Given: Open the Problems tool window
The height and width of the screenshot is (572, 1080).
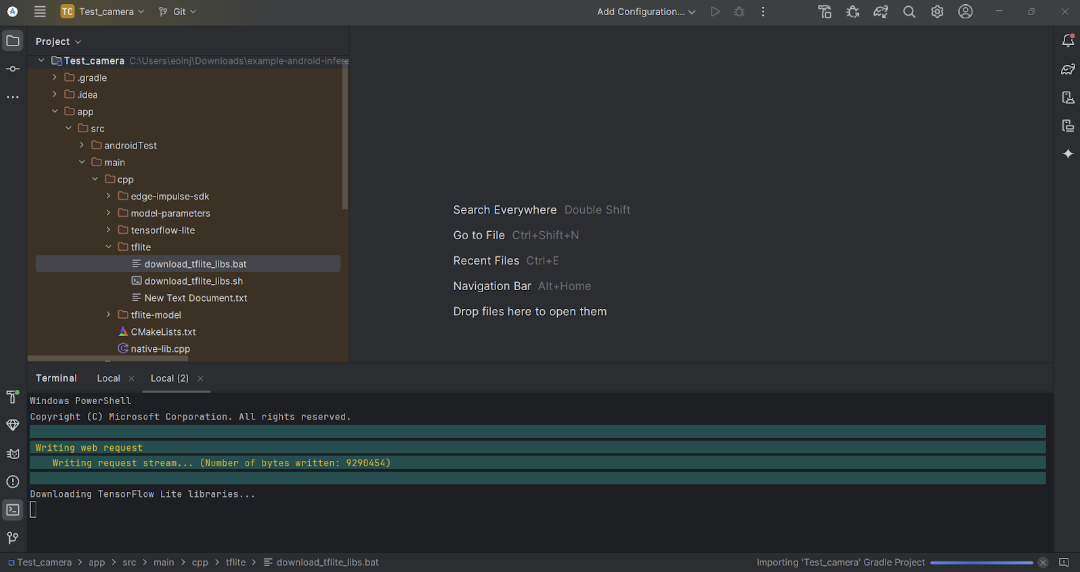Looking at the screenshot, I should (x=13, y=481).
